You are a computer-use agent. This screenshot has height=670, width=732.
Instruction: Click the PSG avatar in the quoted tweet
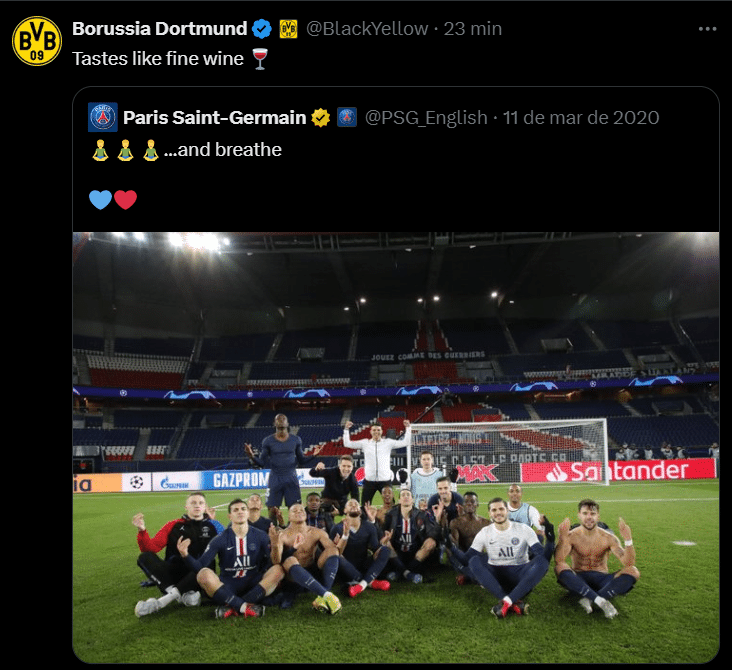[x=102, y=117]
